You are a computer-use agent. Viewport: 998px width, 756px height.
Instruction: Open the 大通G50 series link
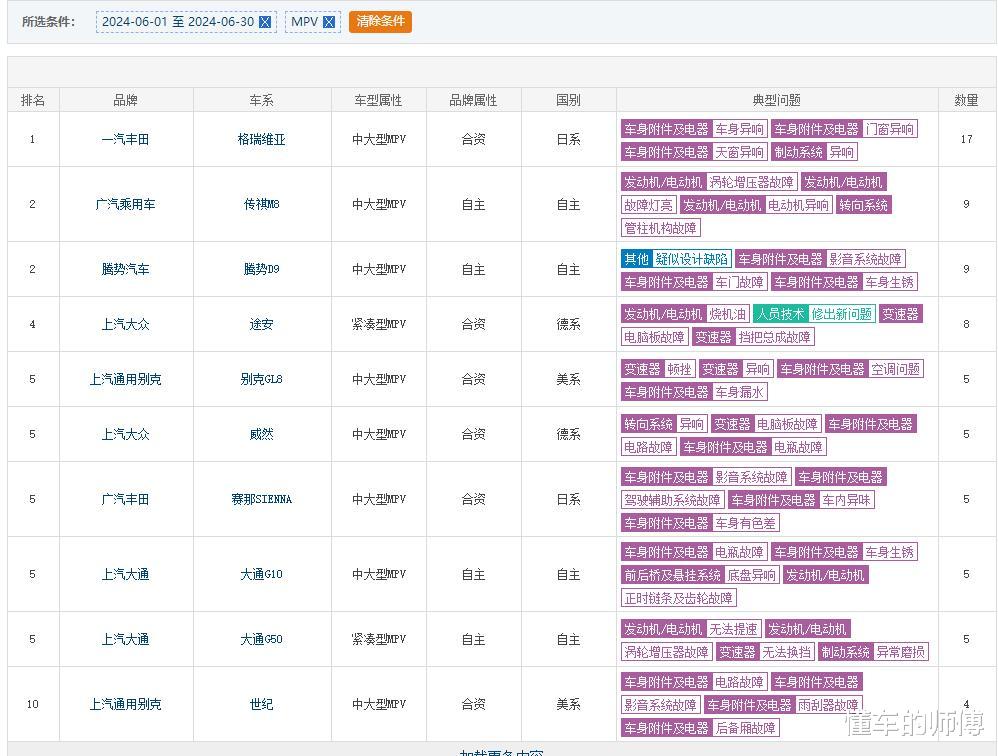pyautogui.click(x=262, y=639)
